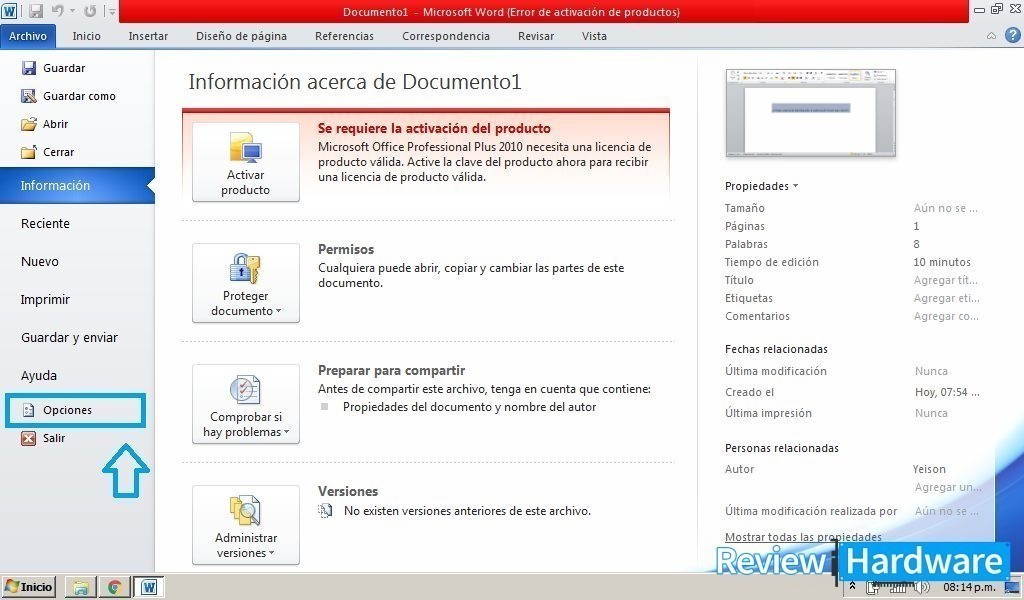Screen dimensions: 1024x600
Task: Open the Correspondencia tab
Action: [x=445, y=36]
